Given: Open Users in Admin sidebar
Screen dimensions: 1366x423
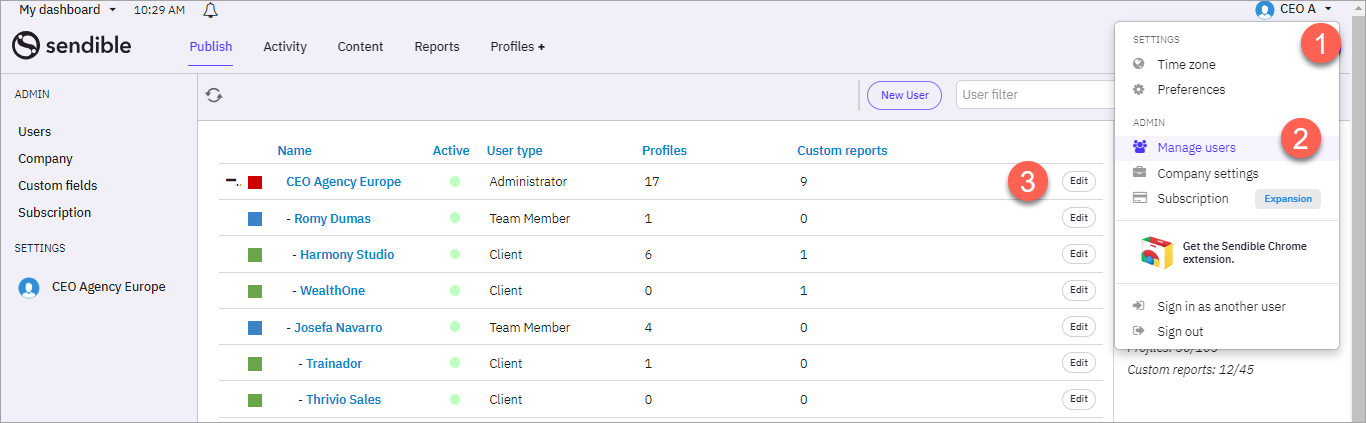Looking at the screenshot, I should (35, 131).
